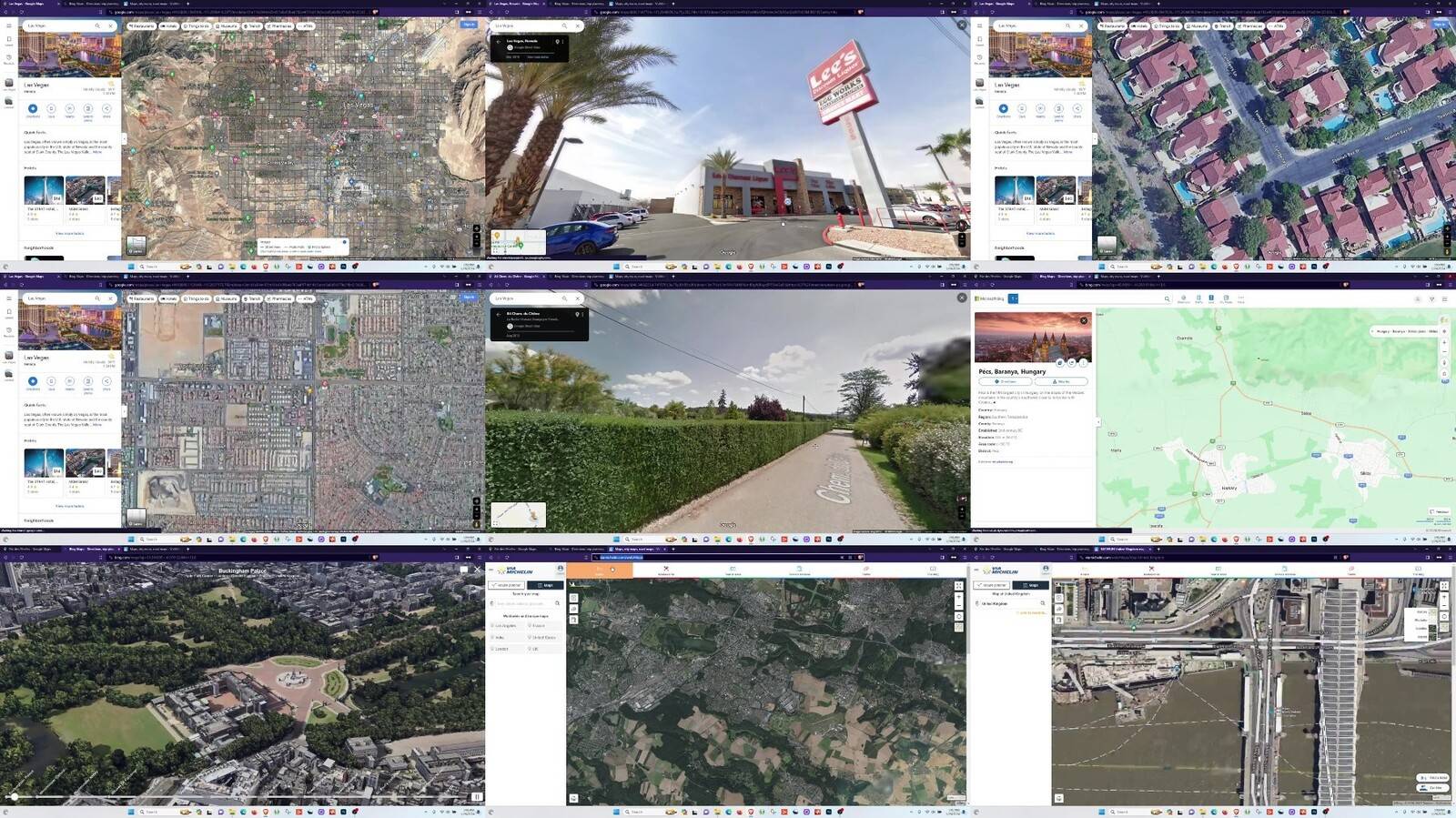The width and height of the screenshot is (1456, 818).
Task: Open My Places in Bing toolbar of Pécs window
Action: click(1226, 298)
